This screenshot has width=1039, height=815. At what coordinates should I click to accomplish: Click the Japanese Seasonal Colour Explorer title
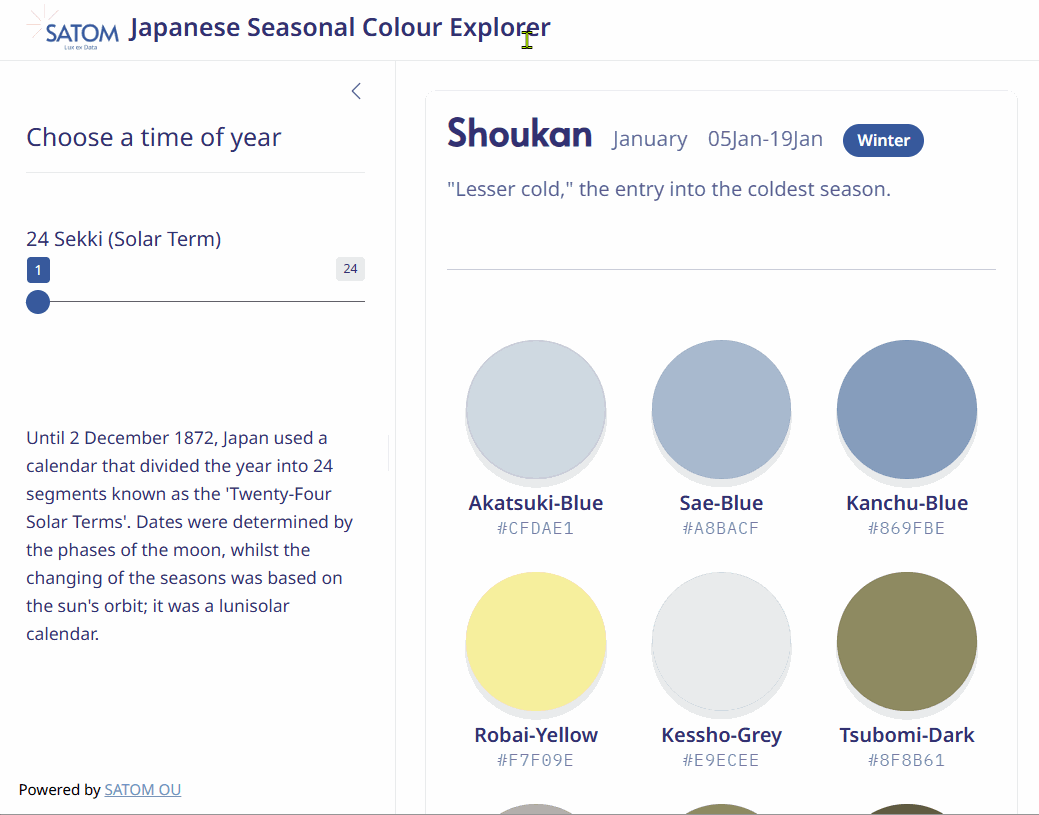click(x=339, y=28)
